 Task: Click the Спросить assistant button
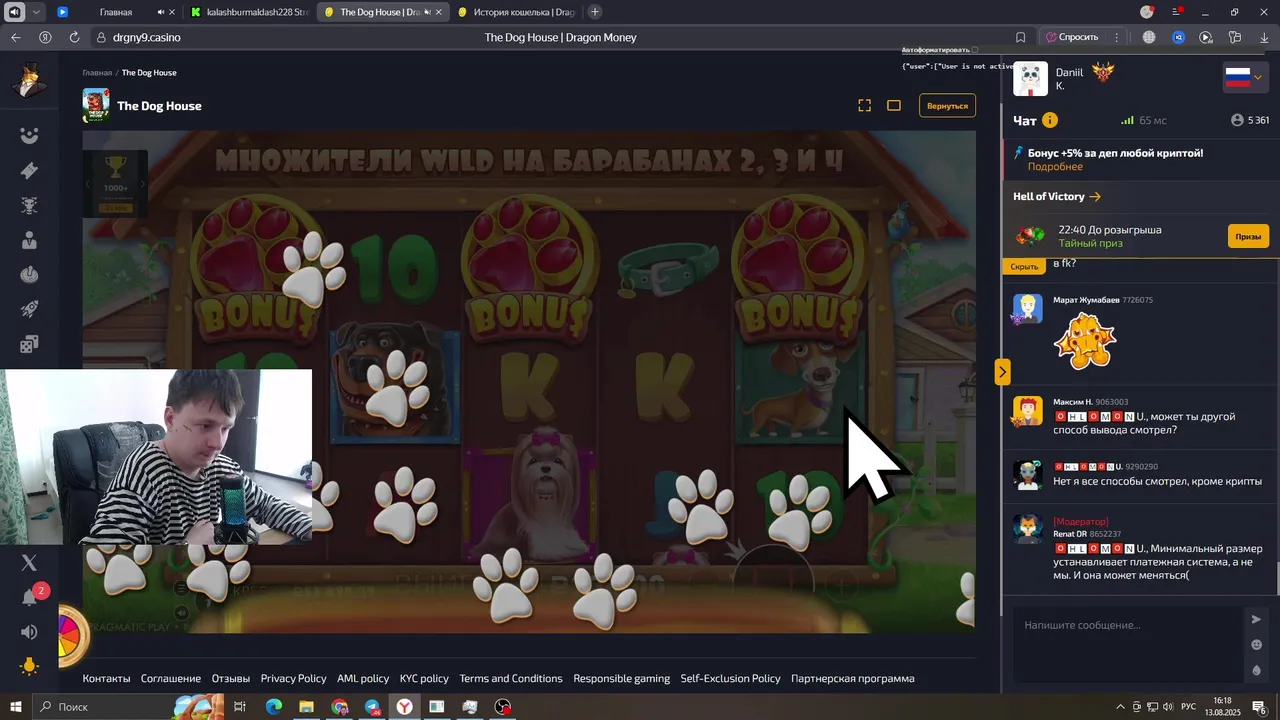point(1072,37)
